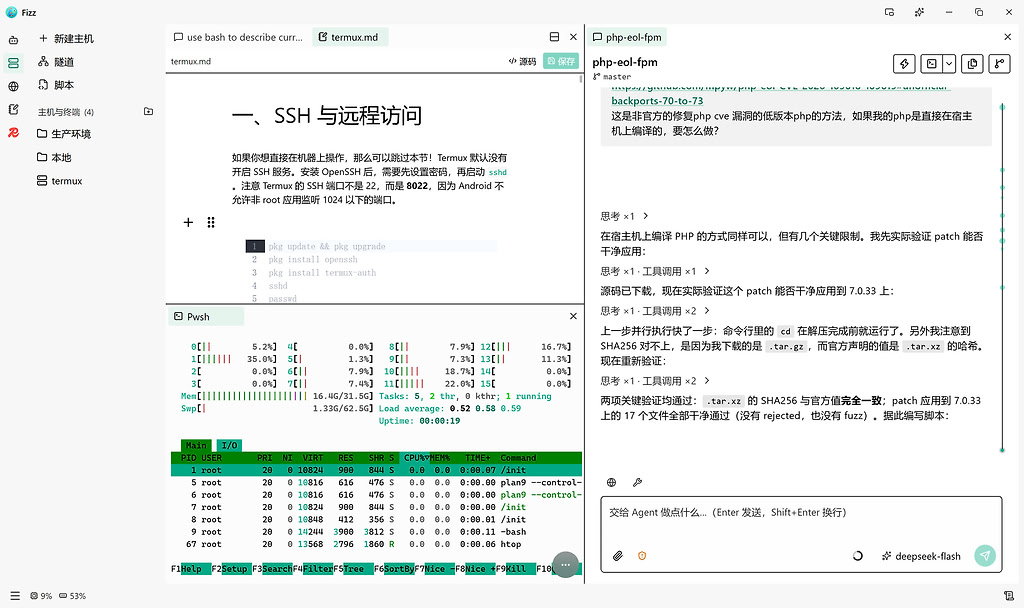The width and height of the screenshot is (1024, 608).
Task: Select the hosts server sidebar icon
Action: click(13, 63)
